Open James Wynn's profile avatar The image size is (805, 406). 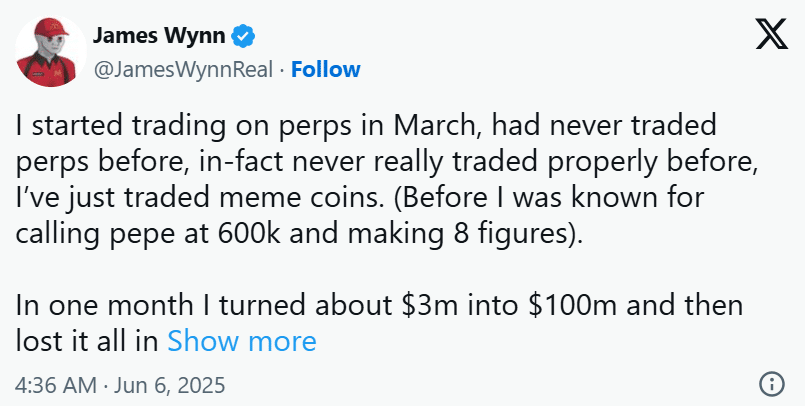pos(47,50)
